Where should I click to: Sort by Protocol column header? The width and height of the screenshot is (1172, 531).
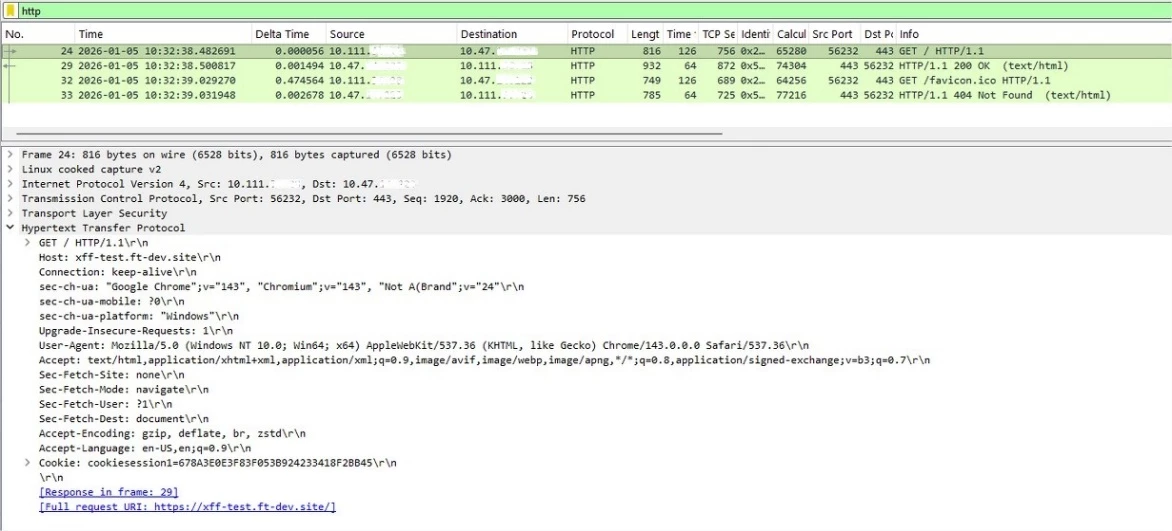[x=596, y=34]
